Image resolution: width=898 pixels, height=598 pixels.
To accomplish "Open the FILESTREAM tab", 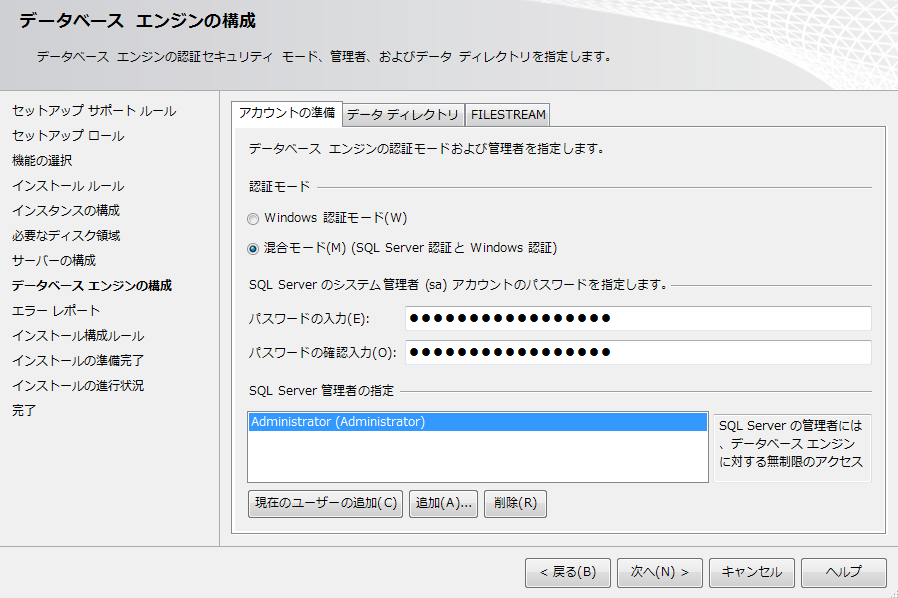I will (508, 115).
